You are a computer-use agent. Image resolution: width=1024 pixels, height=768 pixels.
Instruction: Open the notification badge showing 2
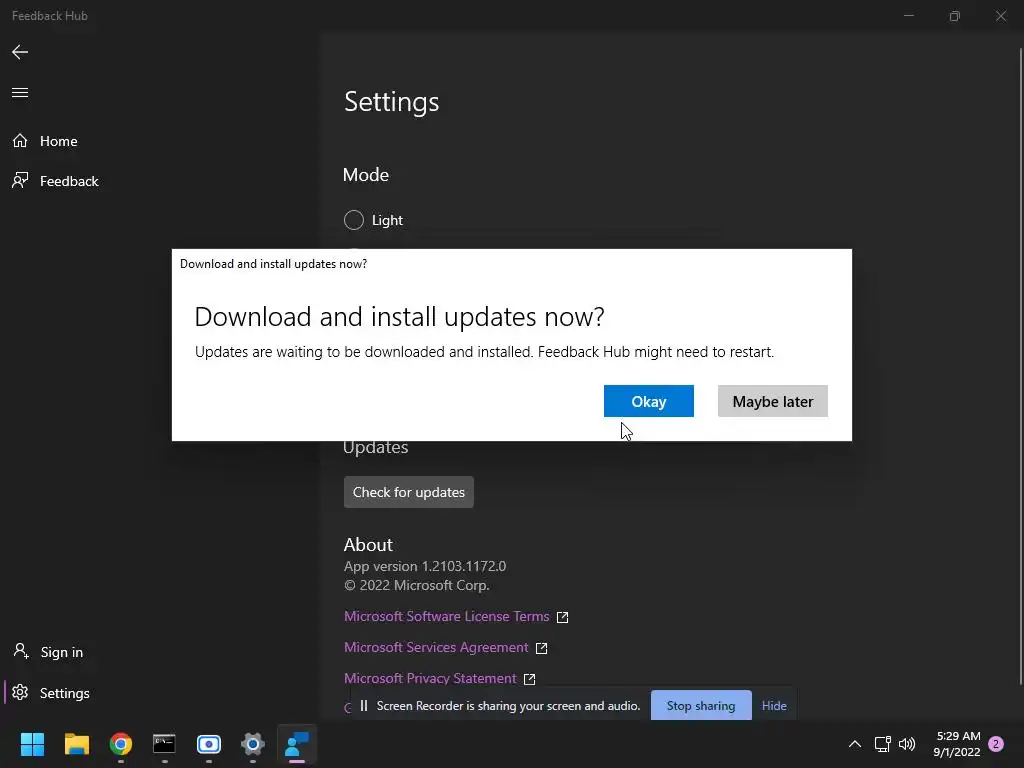pyautogui.click(x=996, y=744)
